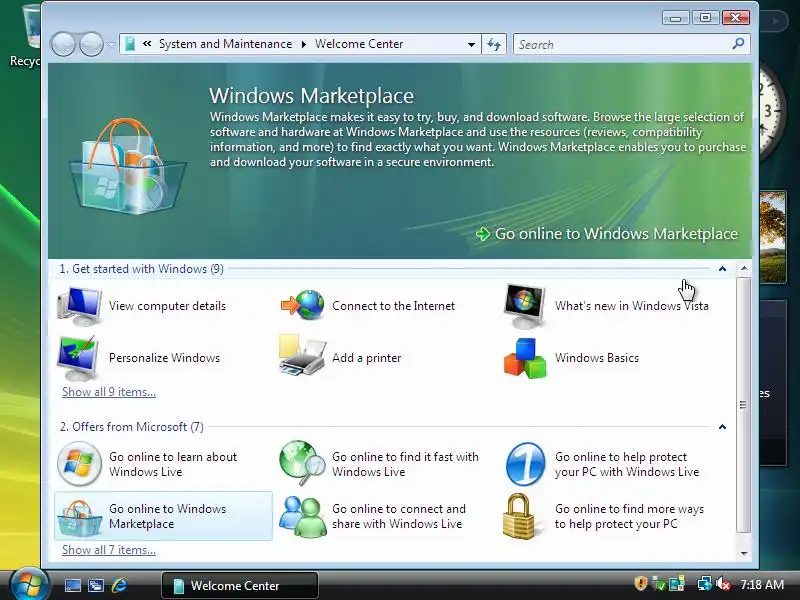800x600 pixels.
Task: Click System and Maintenance breadcrumb
Action: point(226,44)
